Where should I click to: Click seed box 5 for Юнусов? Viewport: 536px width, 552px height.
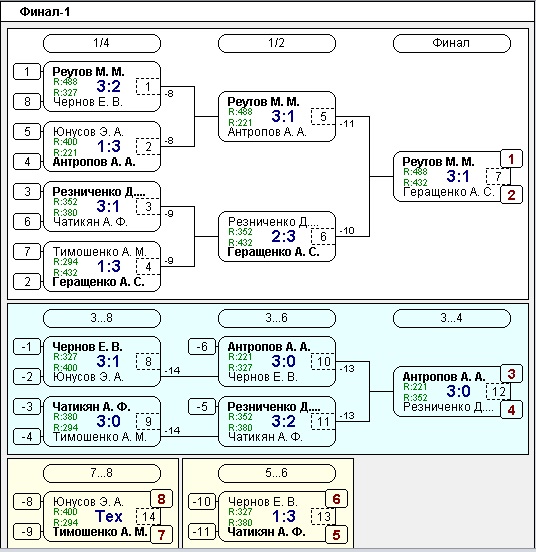(27, 132)
